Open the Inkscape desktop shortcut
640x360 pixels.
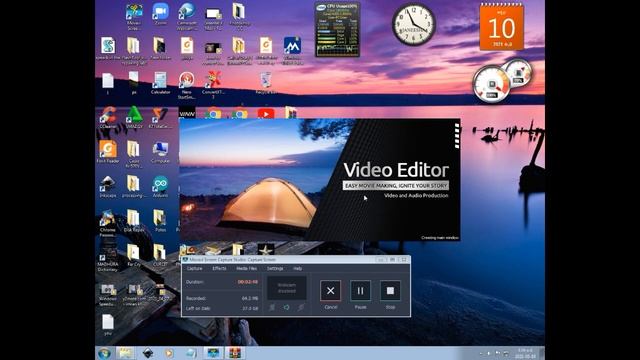[x=108, y=187]
